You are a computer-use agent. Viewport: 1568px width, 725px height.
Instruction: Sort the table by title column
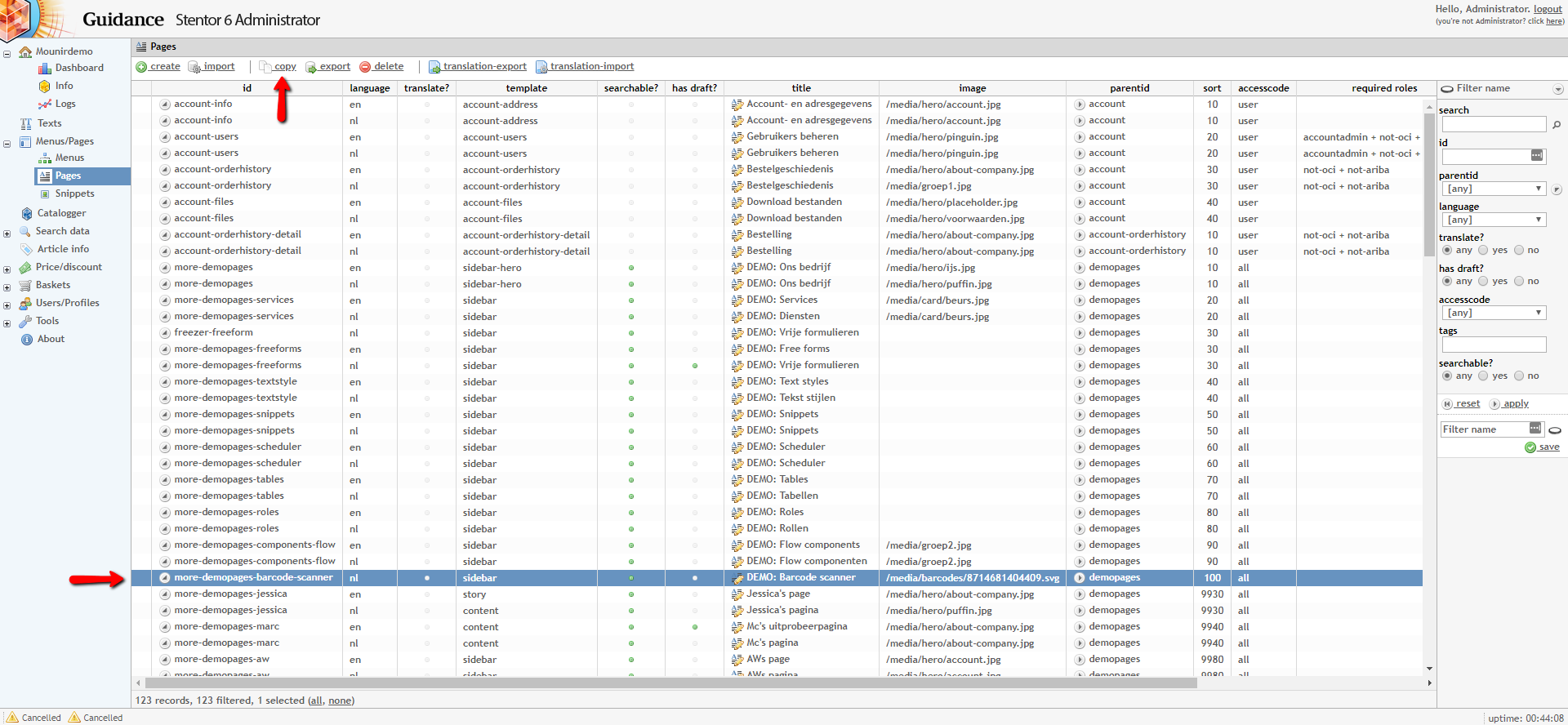click(801, 88)
